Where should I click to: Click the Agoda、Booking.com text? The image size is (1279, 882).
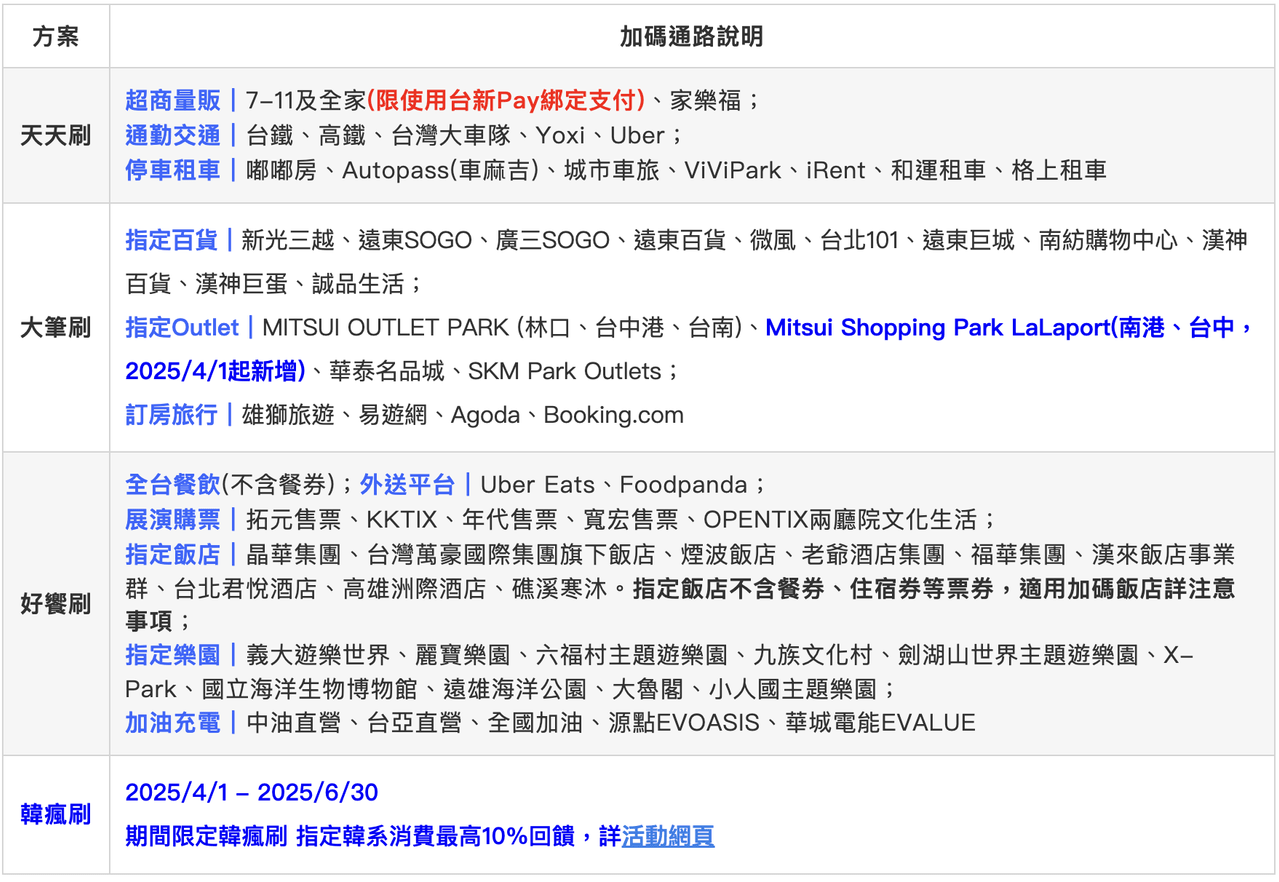[567, 415]
